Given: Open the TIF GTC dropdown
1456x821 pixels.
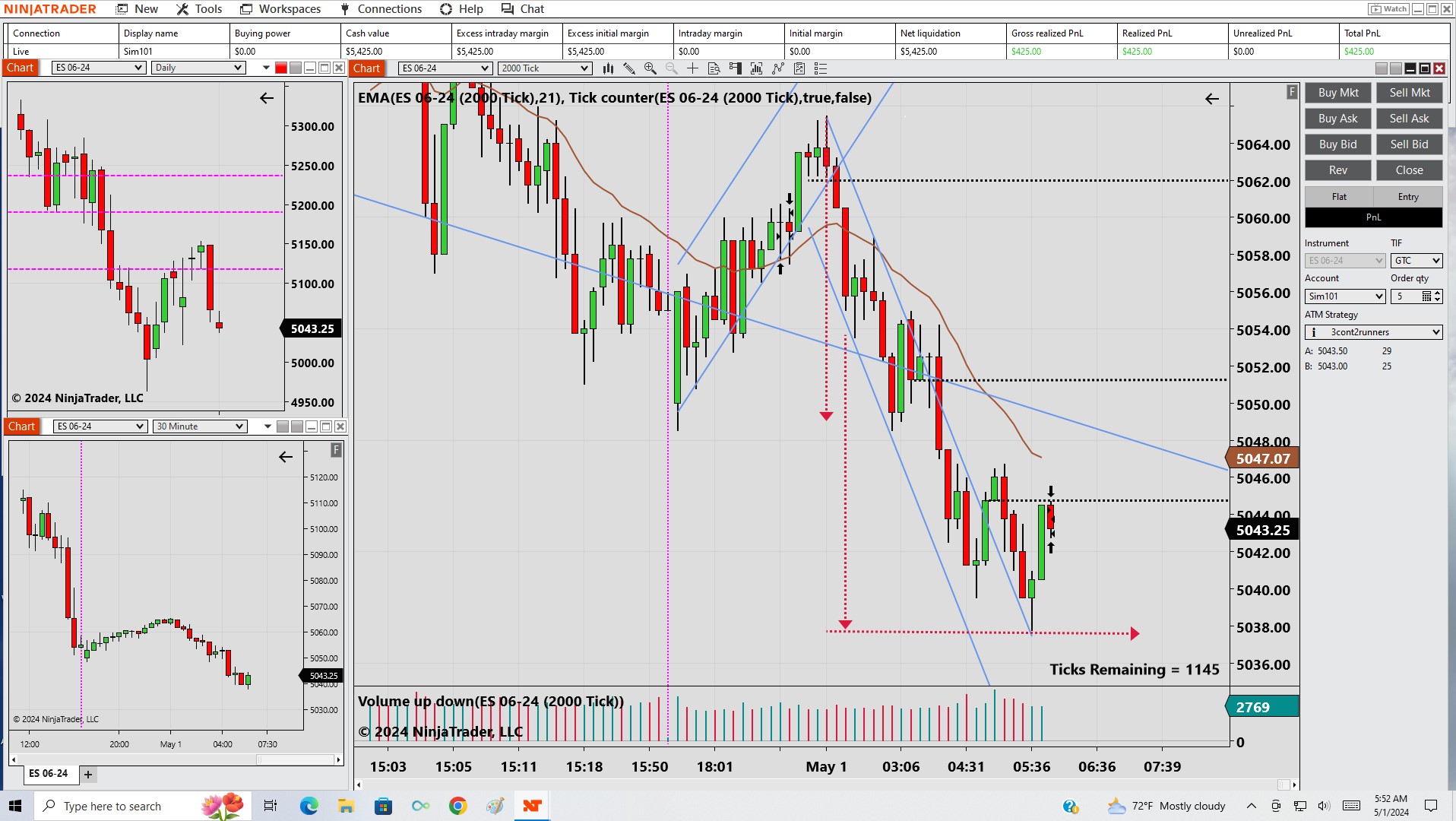Looking at the screenshot, I should (x=1416, y=261).
